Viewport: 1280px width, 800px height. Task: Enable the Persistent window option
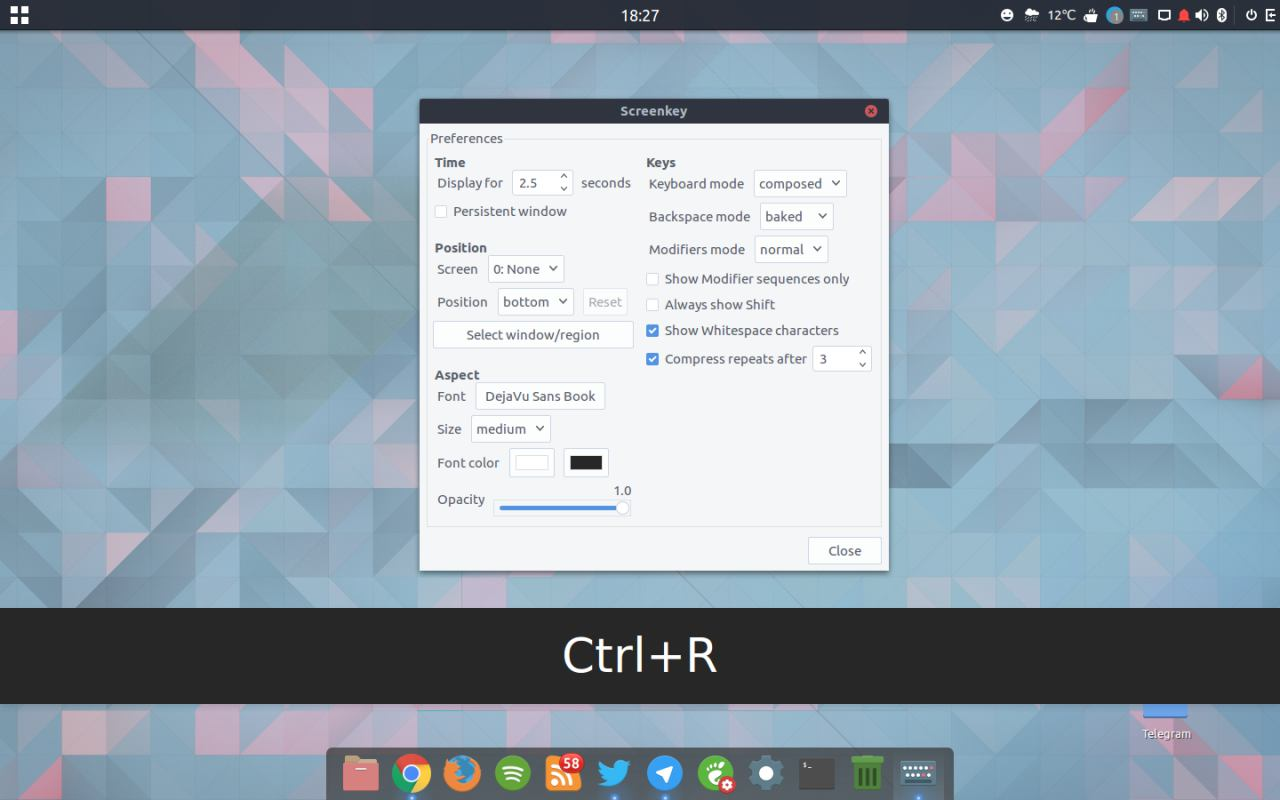click(x=441, y=211)
